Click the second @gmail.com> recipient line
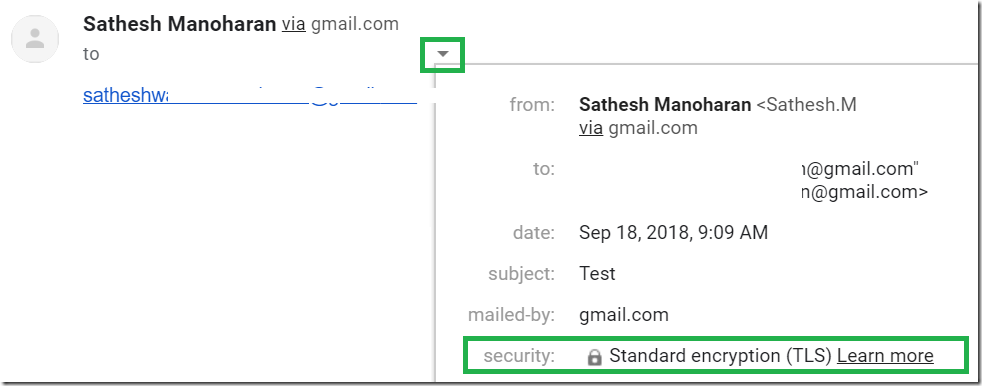The height and width of the screenshot is (386, 982). 864,192
